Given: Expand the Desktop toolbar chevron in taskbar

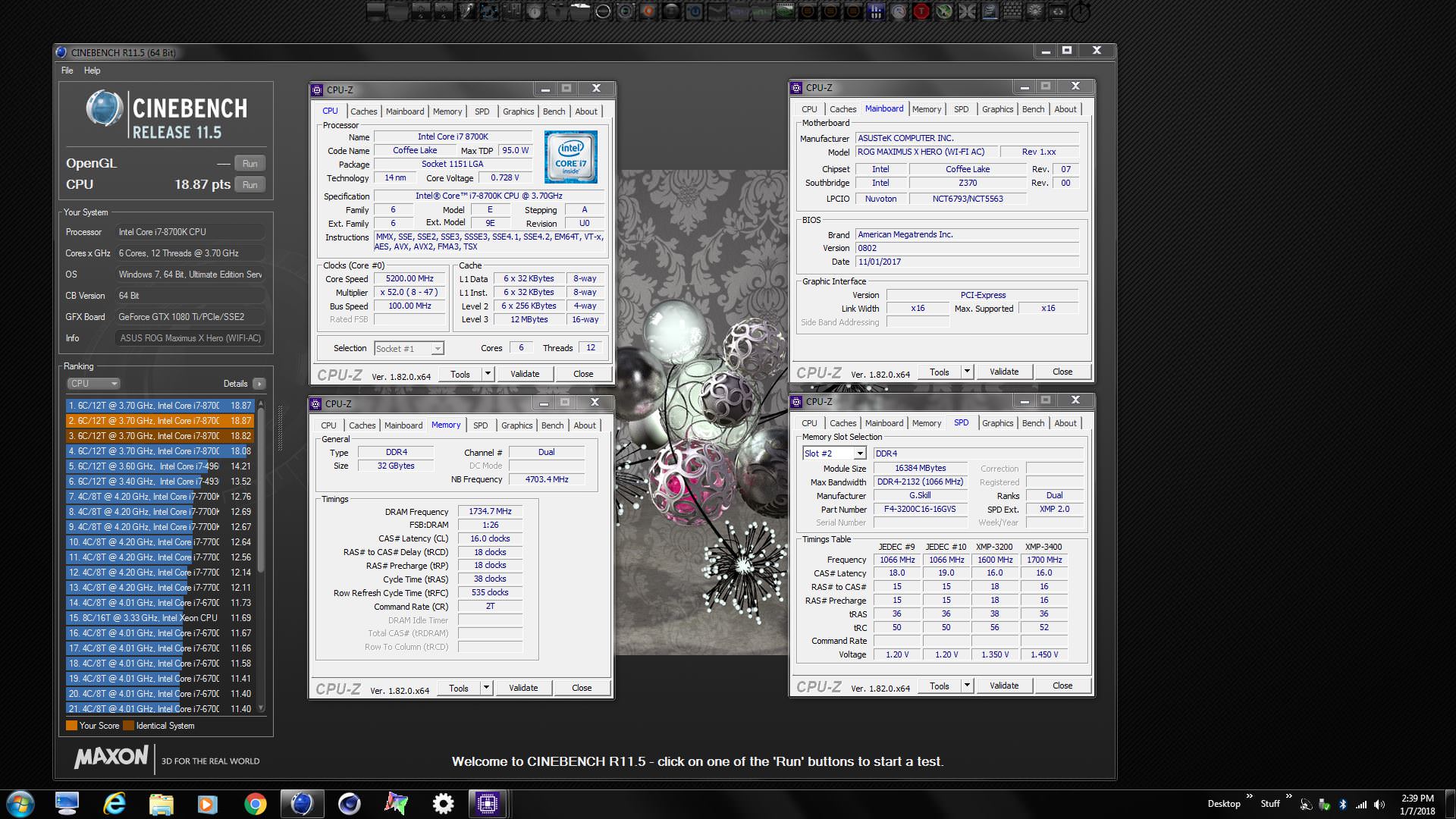Looking at the screenshot, I should (x=1249, y=796).
